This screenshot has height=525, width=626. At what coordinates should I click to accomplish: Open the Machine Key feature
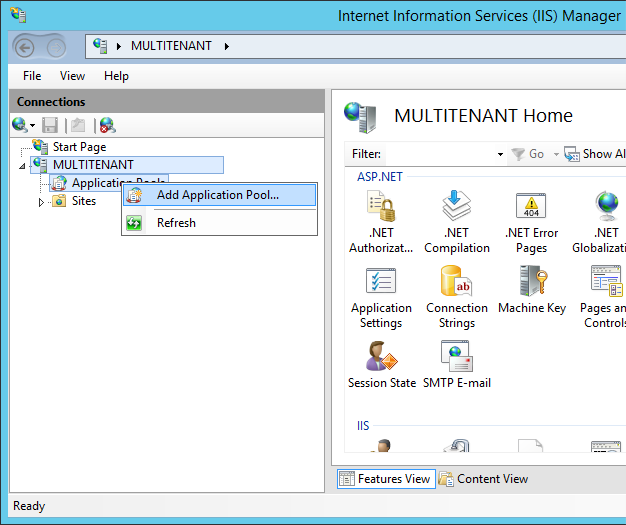[x=532, y=290]
